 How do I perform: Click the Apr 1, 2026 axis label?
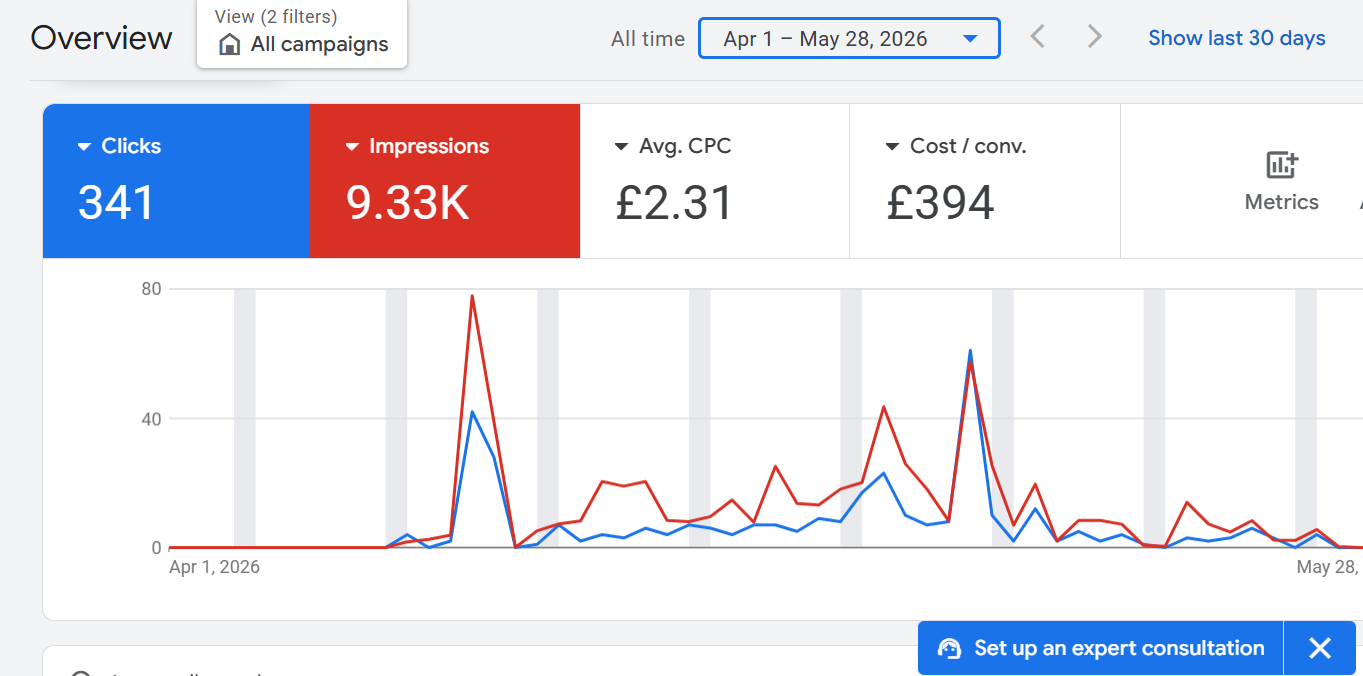tap(214, 567)
